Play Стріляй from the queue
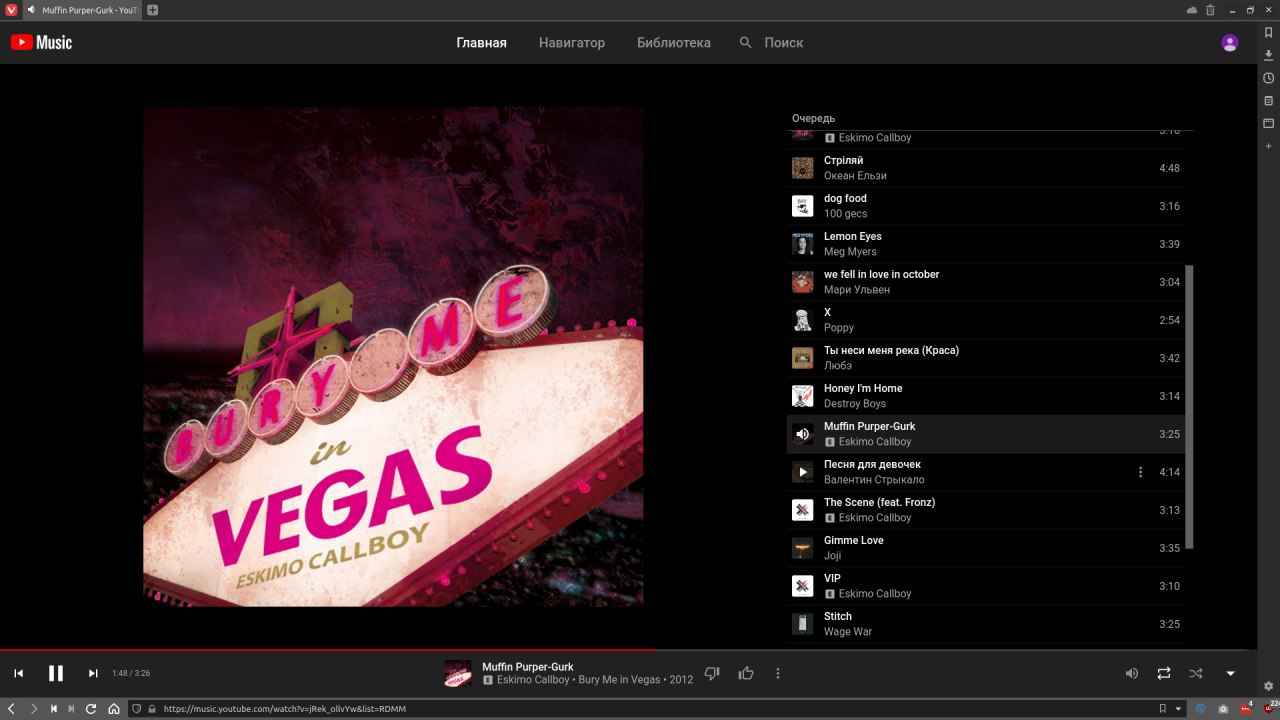 tap(985, 168)
